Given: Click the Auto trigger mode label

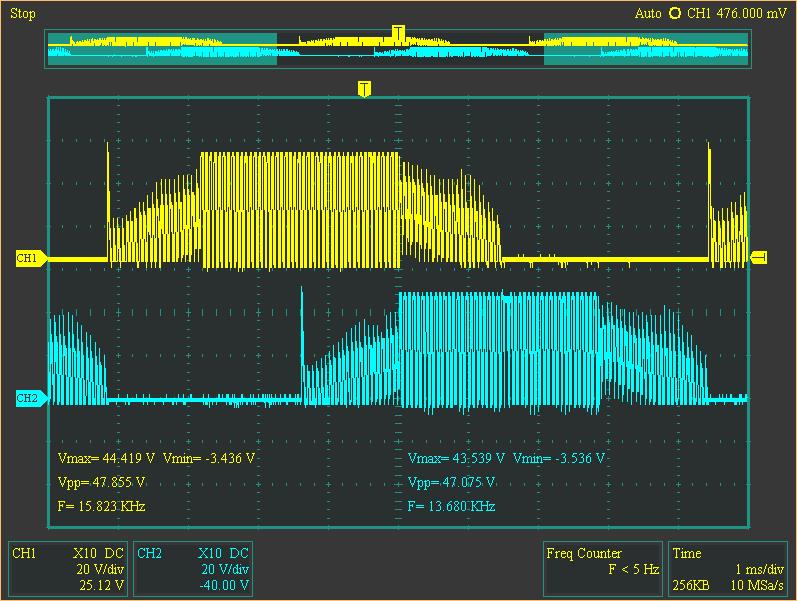Looking at the screenshot, I should 647,13.
